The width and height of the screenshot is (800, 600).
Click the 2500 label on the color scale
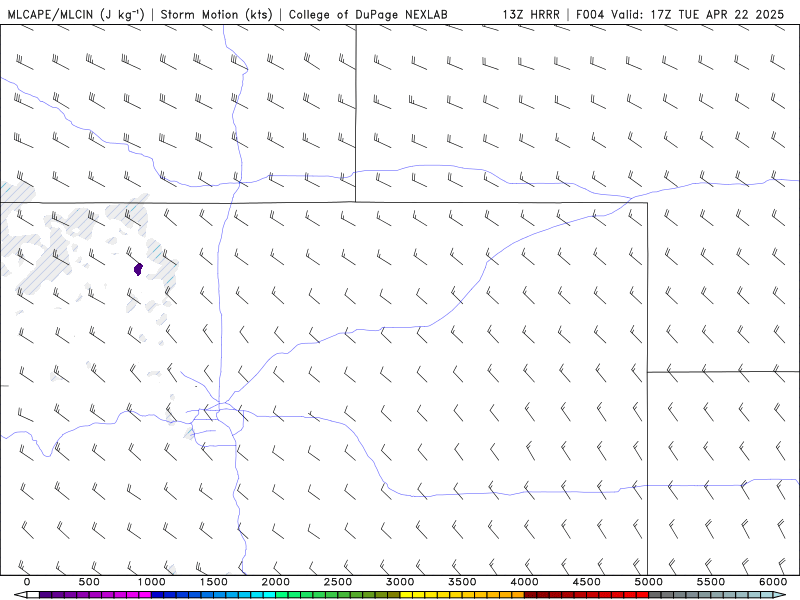338,582
